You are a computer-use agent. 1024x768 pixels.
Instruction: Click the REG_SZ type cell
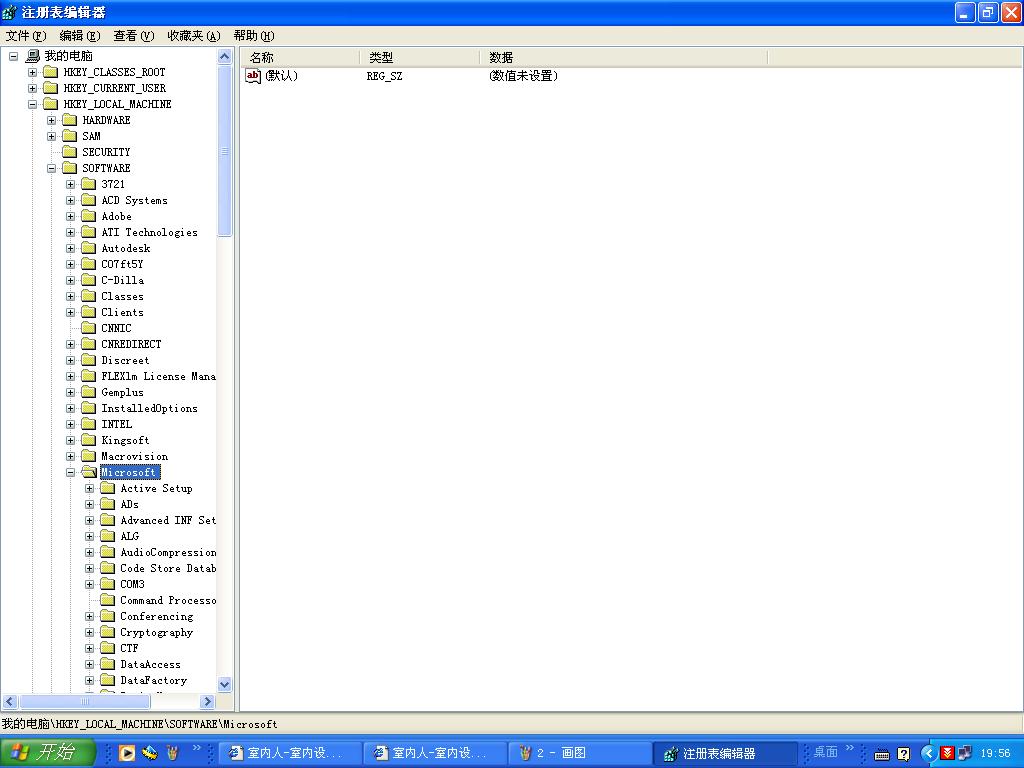[x=384, y=76]
